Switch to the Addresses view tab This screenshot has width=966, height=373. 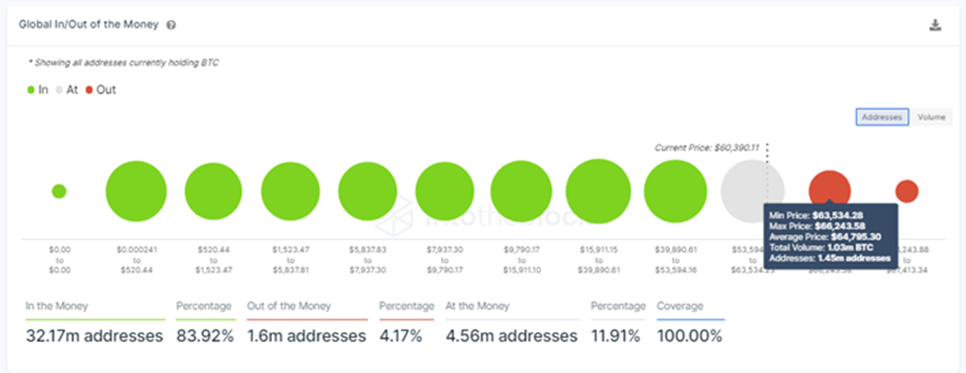[x=882, y=117]
